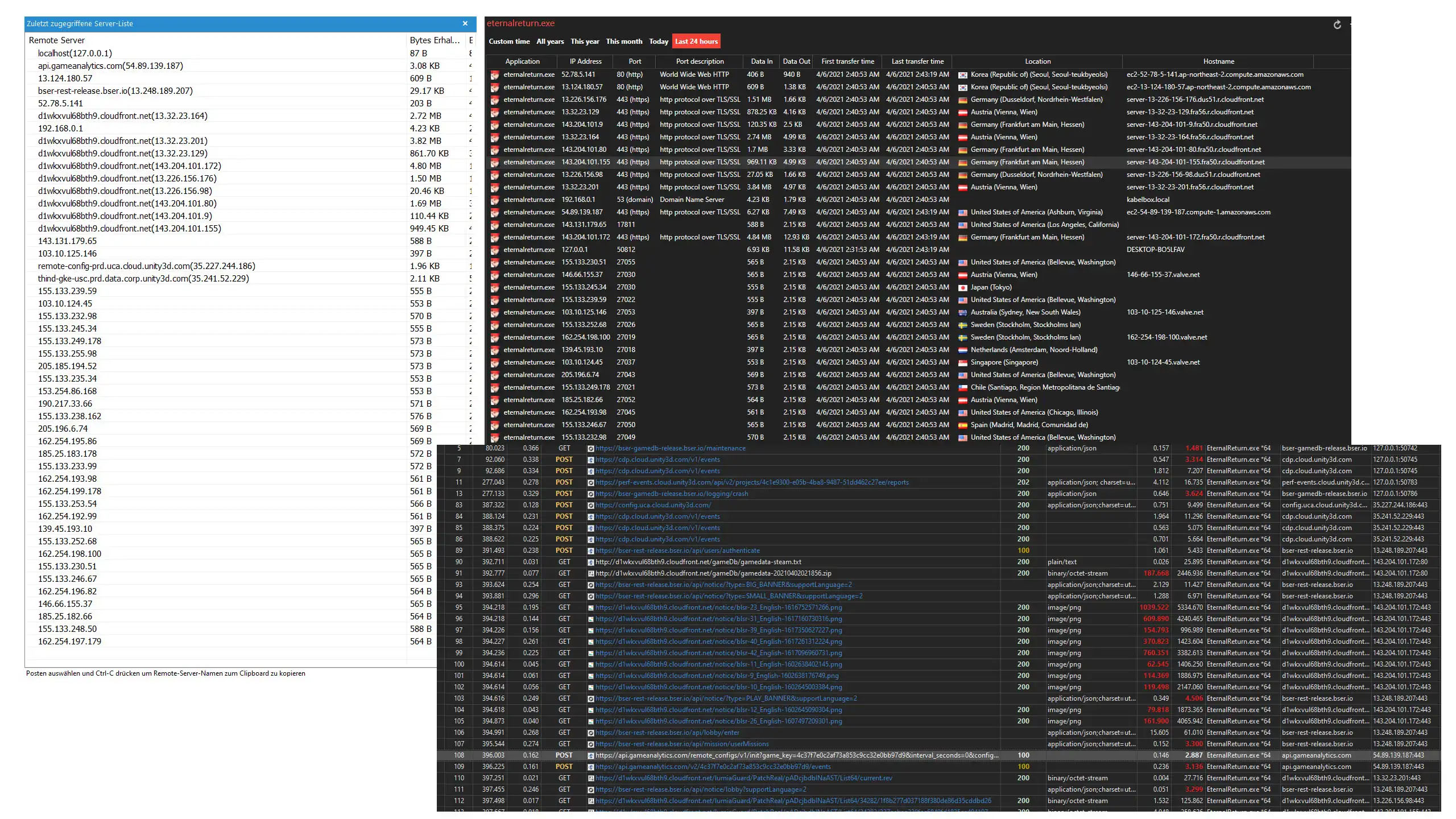The height and width of the screenshot is (819, 1456).
Task: Select the This month time filter
Action: point(623,42)
